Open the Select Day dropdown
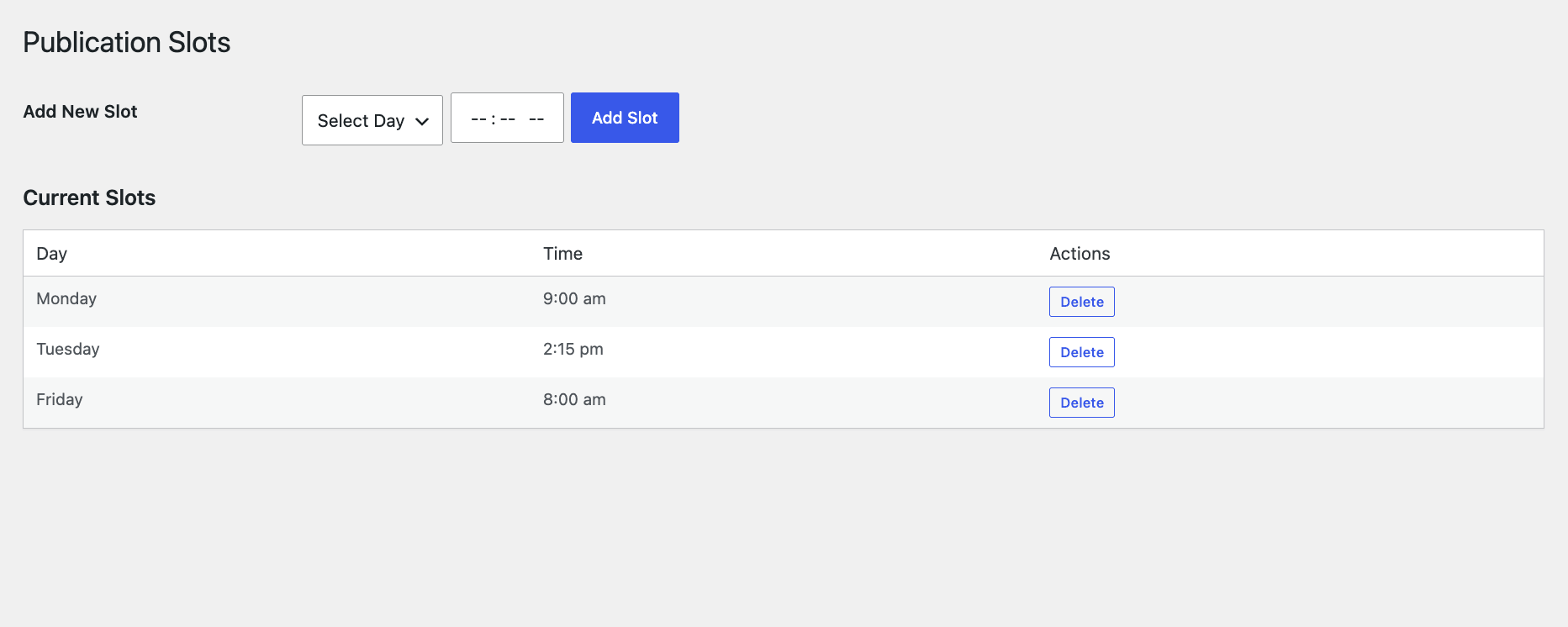The height and width of the screenshot is (627, 1568). pyautogui.click(x=372, y=120)
